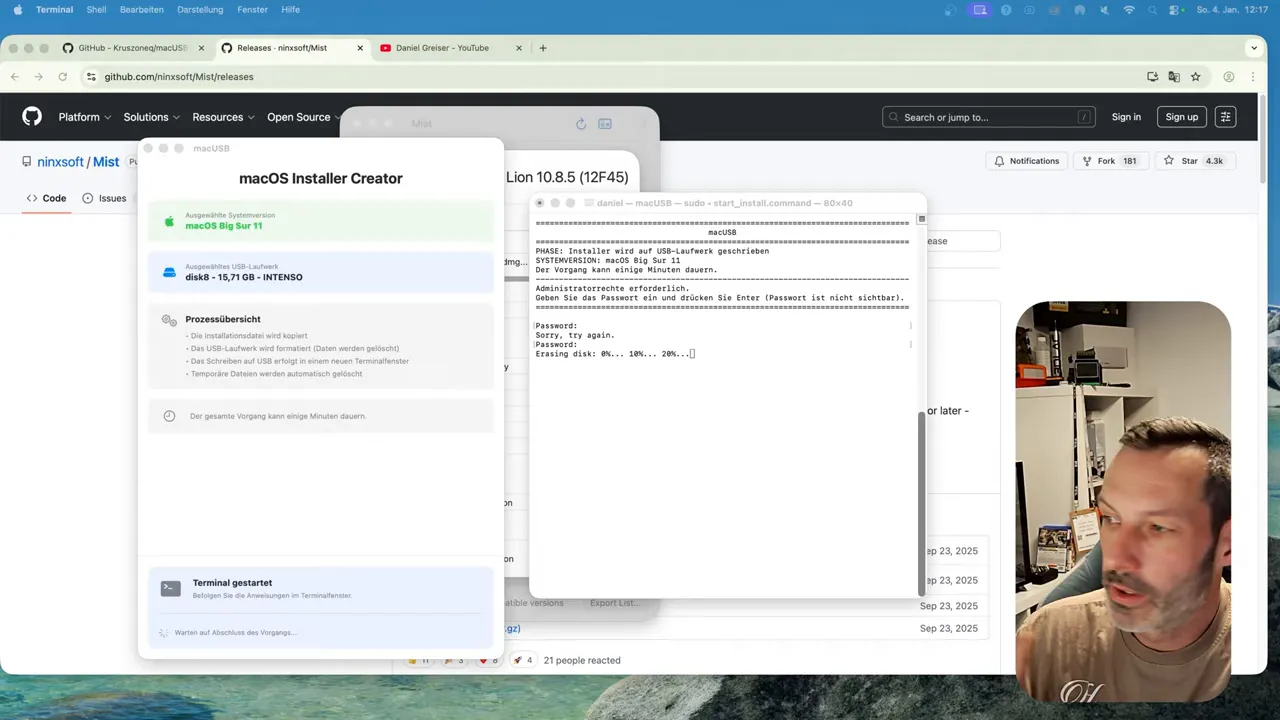Viewport: 1280px width, 720px height.
Task: Open the Chrome profile icon
Action: coord(1229,77)
